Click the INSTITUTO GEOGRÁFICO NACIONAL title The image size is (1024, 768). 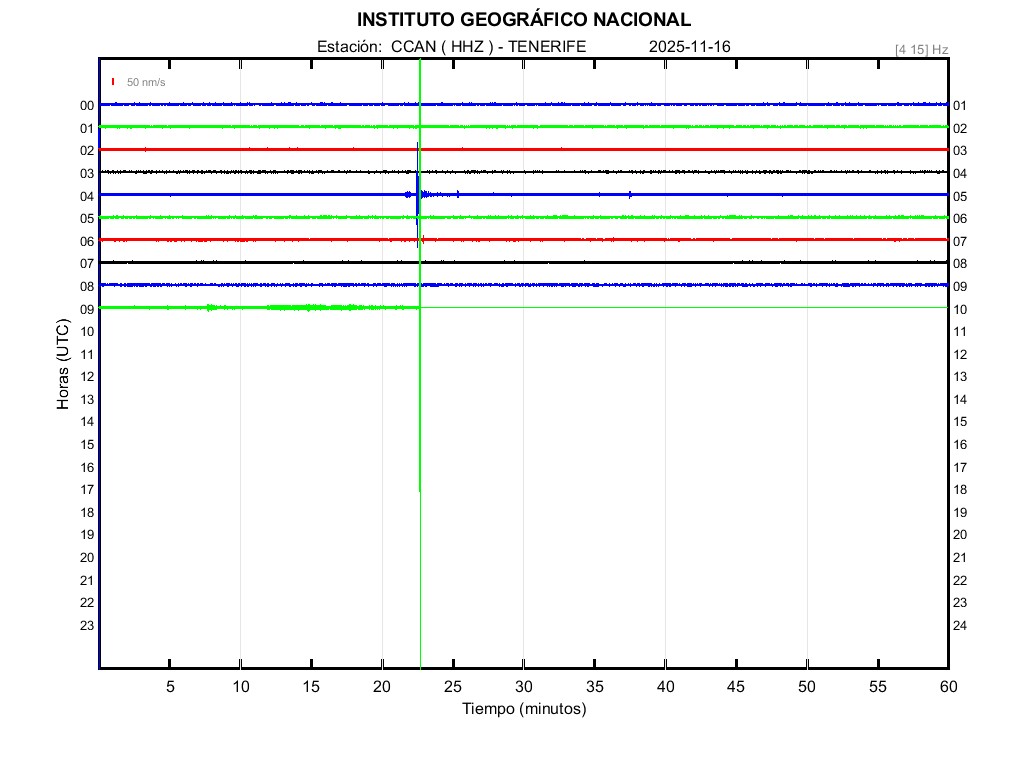pyautogui.click(x=523, y=20)
